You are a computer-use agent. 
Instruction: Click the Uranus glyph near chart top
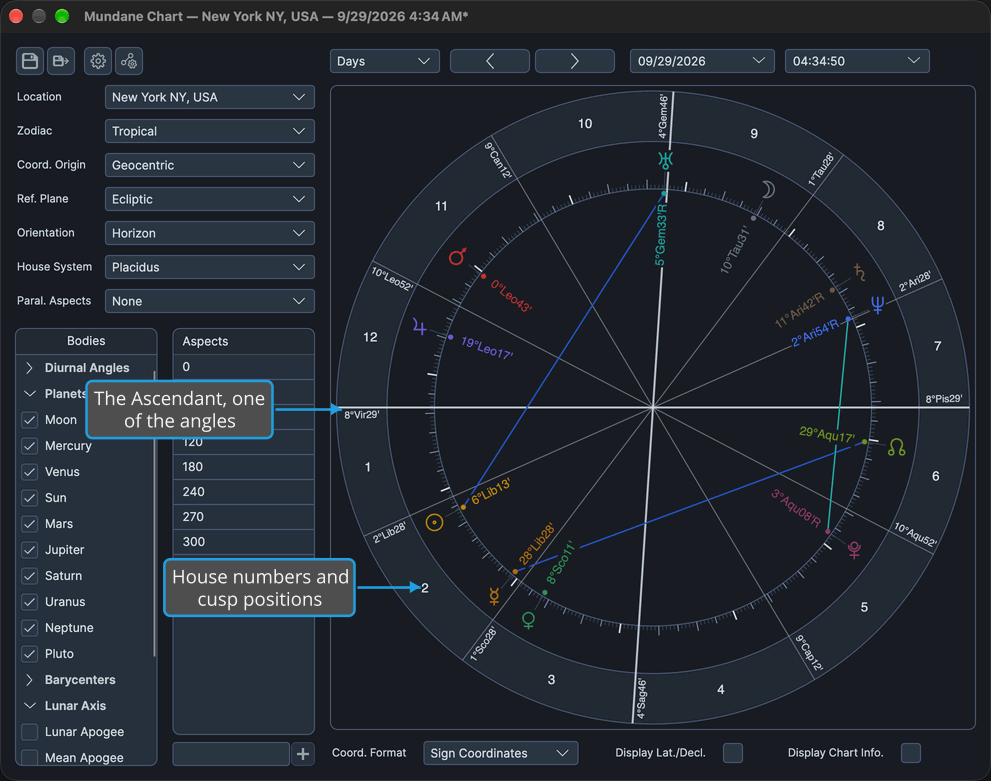665,160
